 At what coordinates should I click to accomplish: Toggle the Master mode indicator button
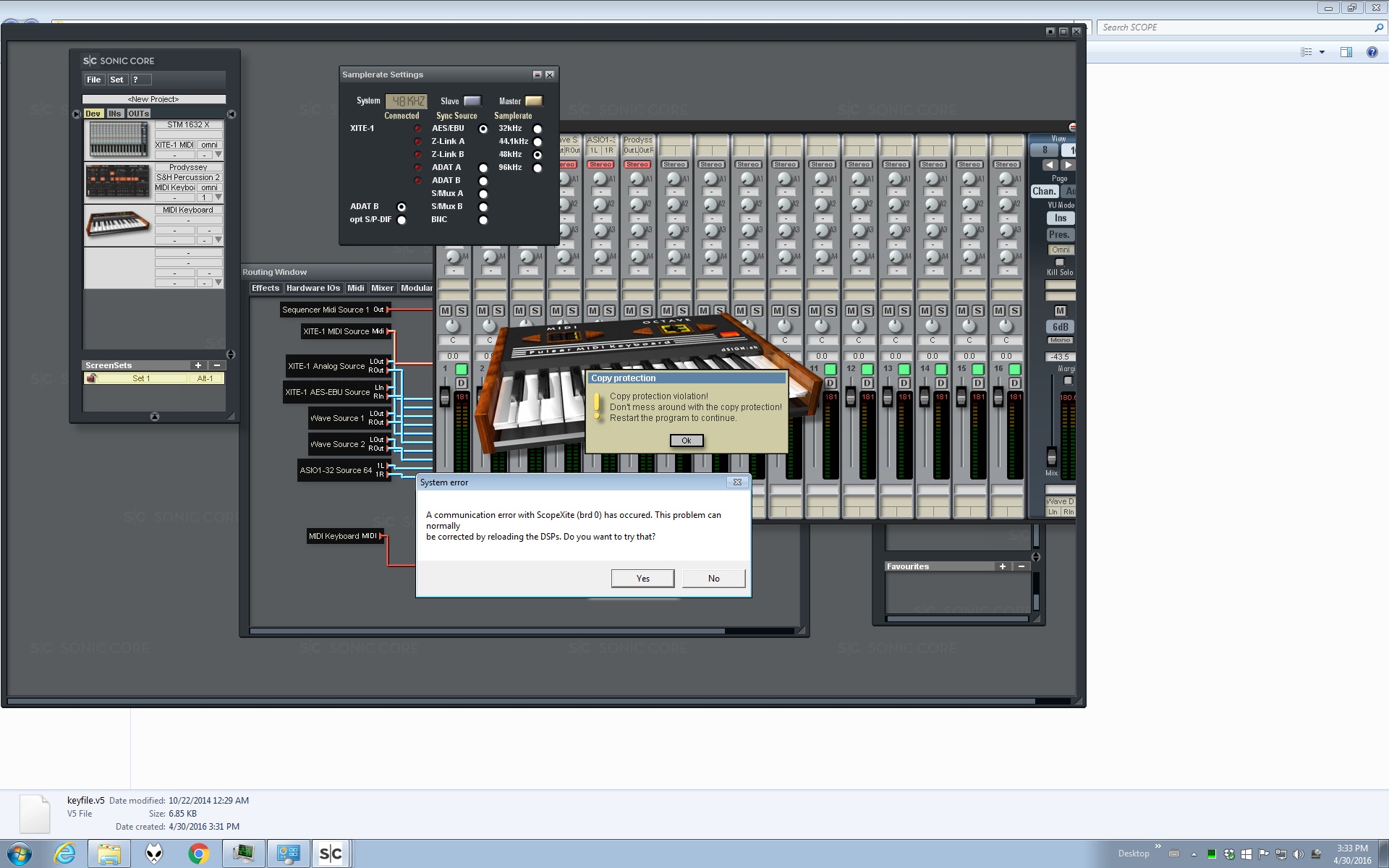coord(534,101)
